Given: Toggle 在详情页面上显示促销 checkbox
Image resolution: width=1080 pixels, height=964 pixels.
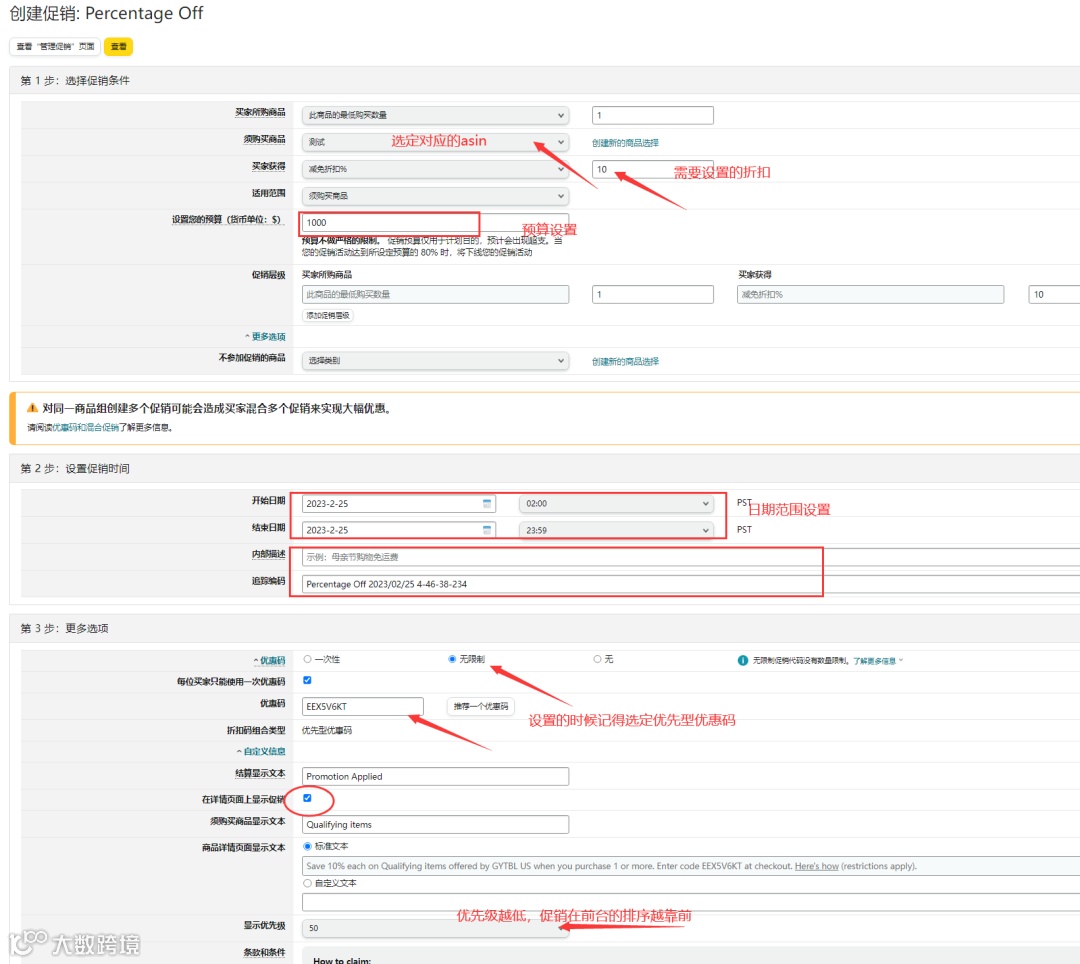Looking at the screenshot, I should coord(307,798).
